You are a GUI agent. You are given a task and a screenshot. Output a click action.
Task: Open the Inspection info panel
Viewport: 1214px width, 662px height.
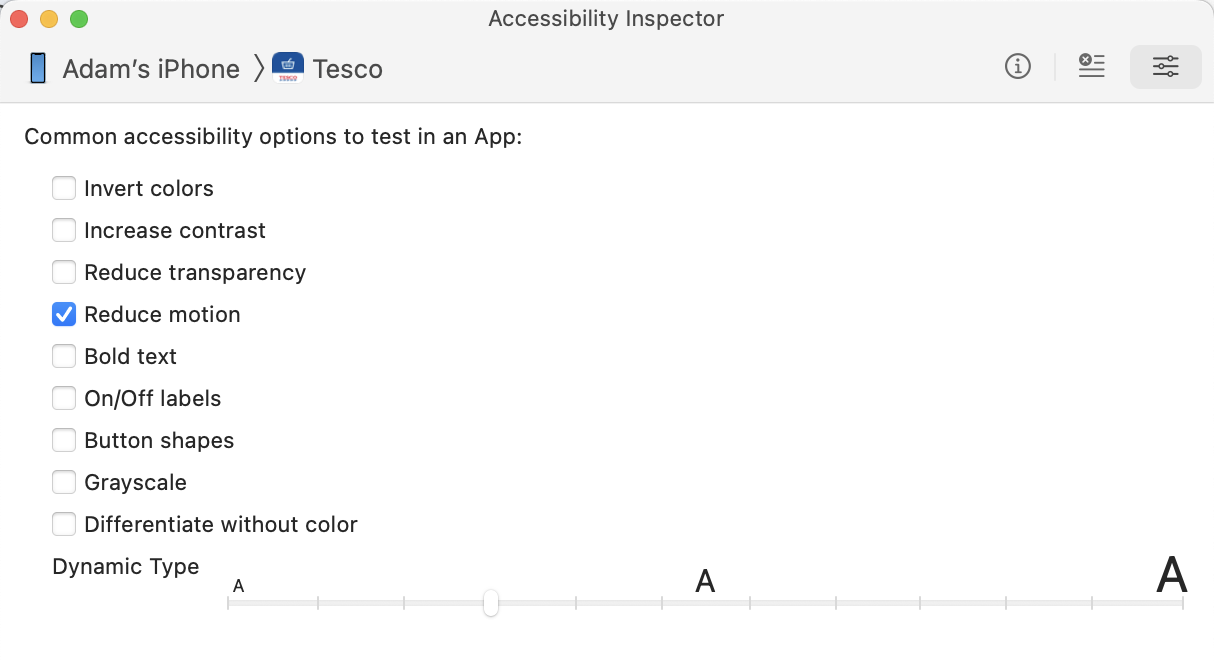[x=1017, y=66]
